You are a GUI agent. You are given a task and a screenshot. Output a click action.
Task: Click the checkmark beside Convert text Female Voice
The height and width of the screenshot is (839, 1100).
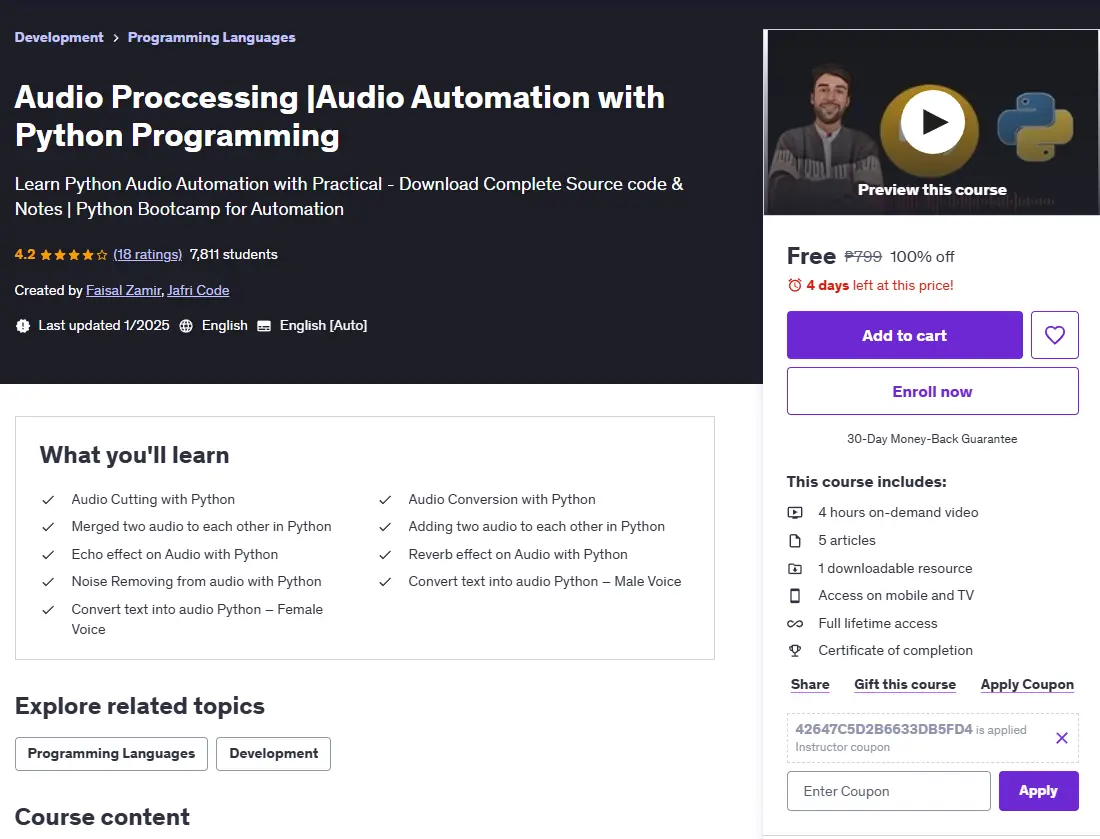pyautogui.click(x=48, y=610)
